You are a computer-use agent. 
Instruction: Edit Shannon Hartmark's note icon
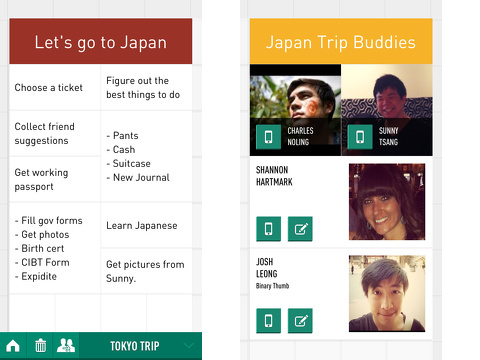[x=300, y=229]
